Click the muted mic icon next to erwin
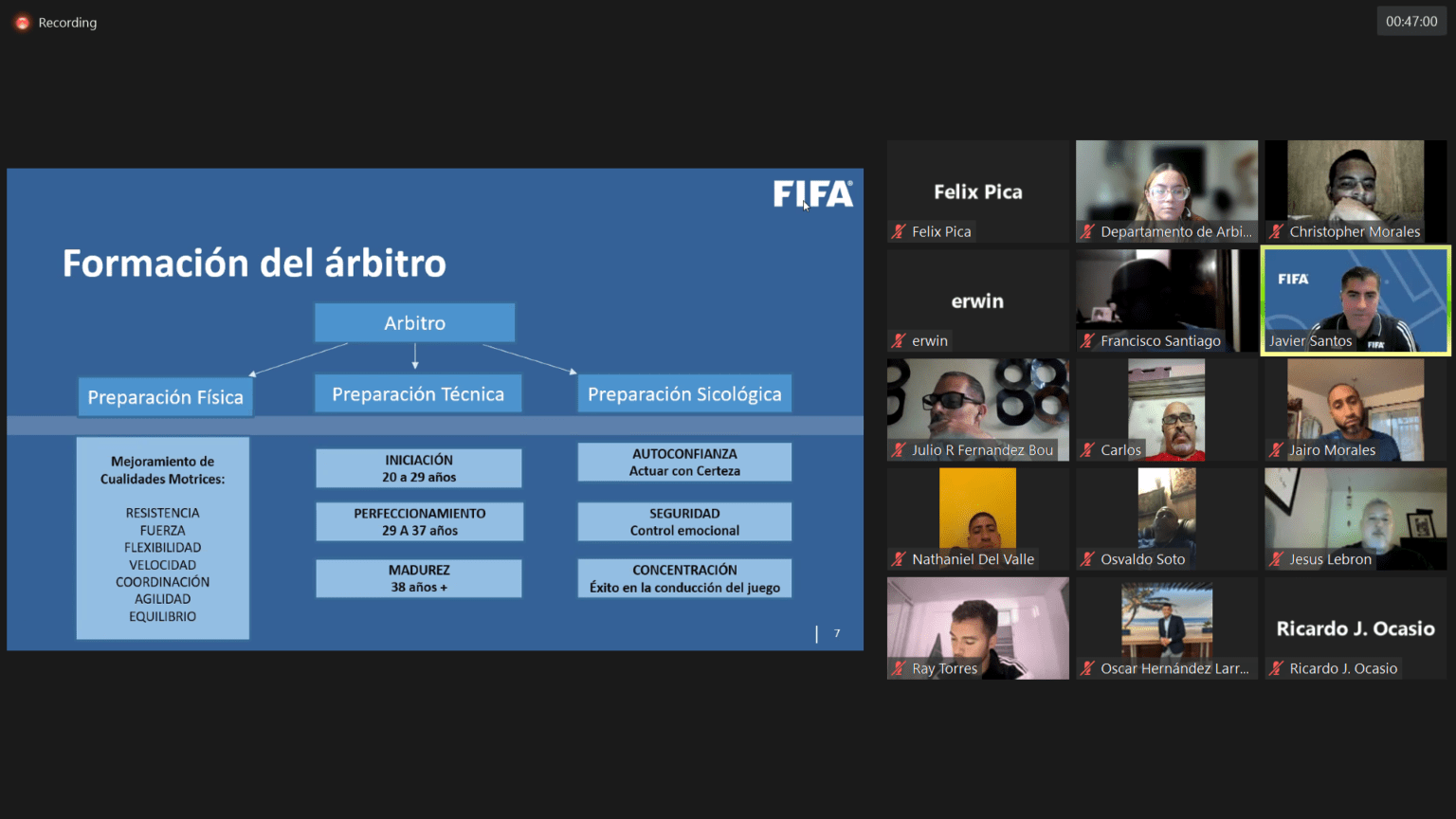1456x819 pixels. point(899,340)
